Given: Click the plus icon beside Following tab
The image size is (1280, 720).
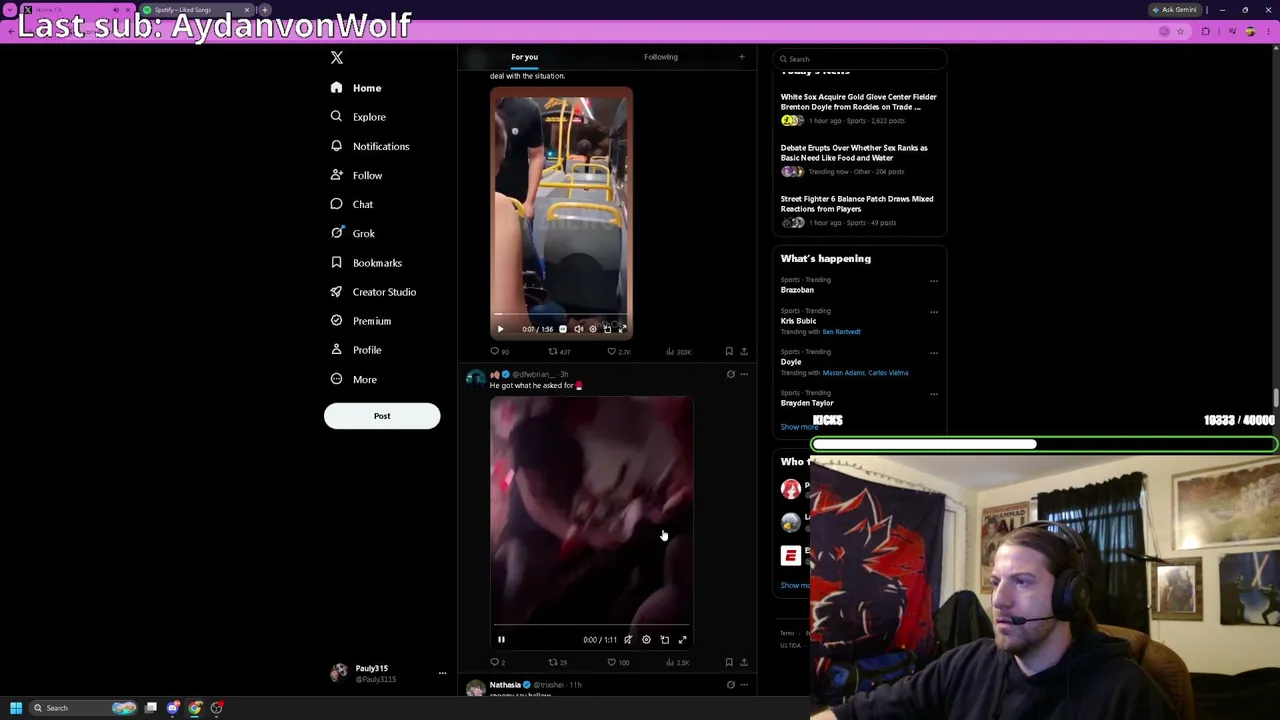Looking at the screenshot, I should (742, 57).
